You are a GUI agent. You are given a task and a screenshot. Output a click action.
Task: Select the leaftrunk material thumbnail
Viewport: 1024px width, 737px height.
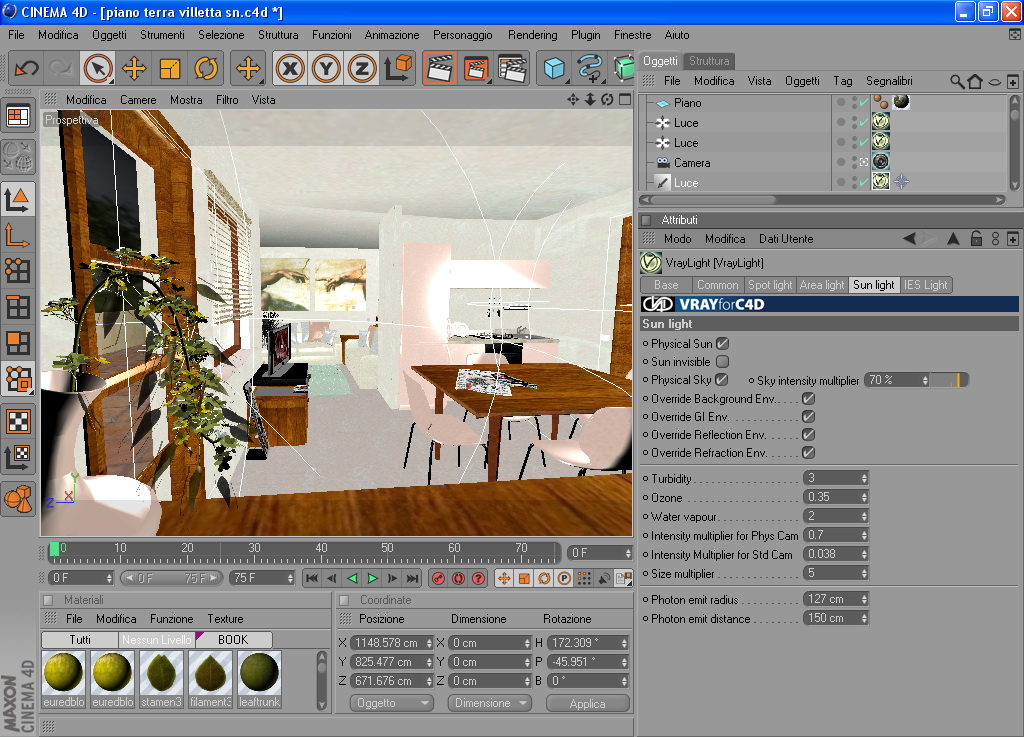coord(259,679)
